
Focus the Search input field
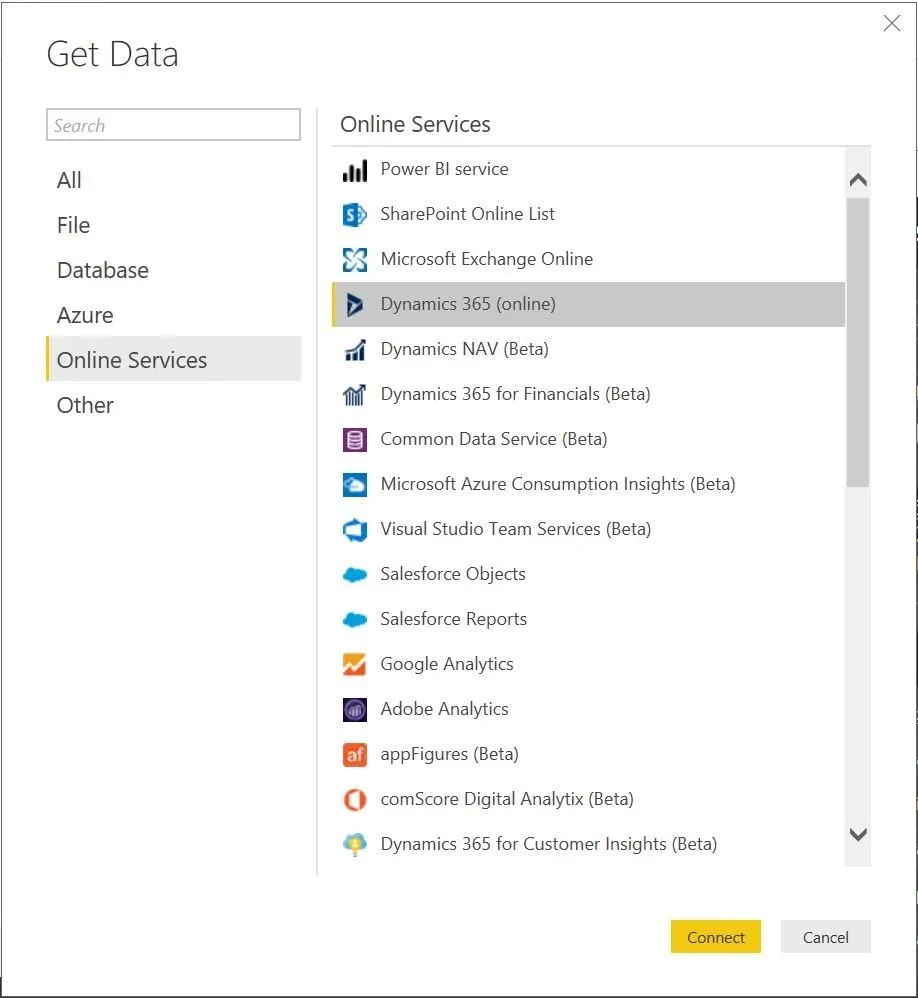click(x=173, y=125)
